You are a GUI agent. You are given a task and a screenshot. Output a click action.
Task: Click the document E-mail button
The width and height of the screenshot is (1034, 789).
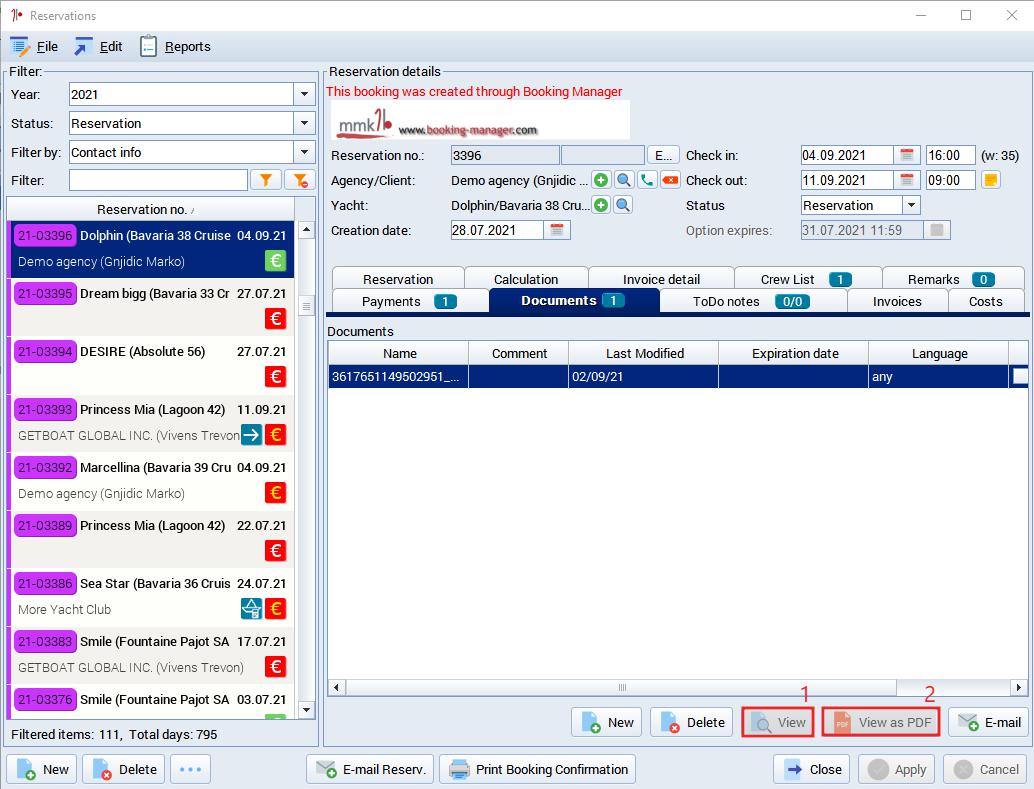coord(990,722)
